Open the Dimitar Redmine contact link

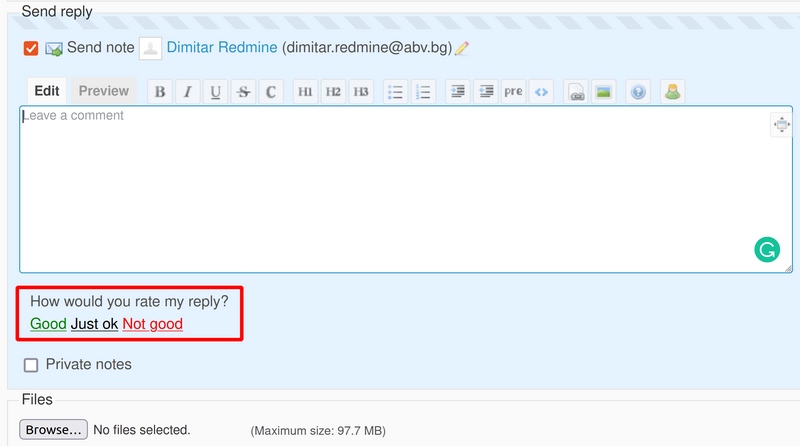[222, 47]
